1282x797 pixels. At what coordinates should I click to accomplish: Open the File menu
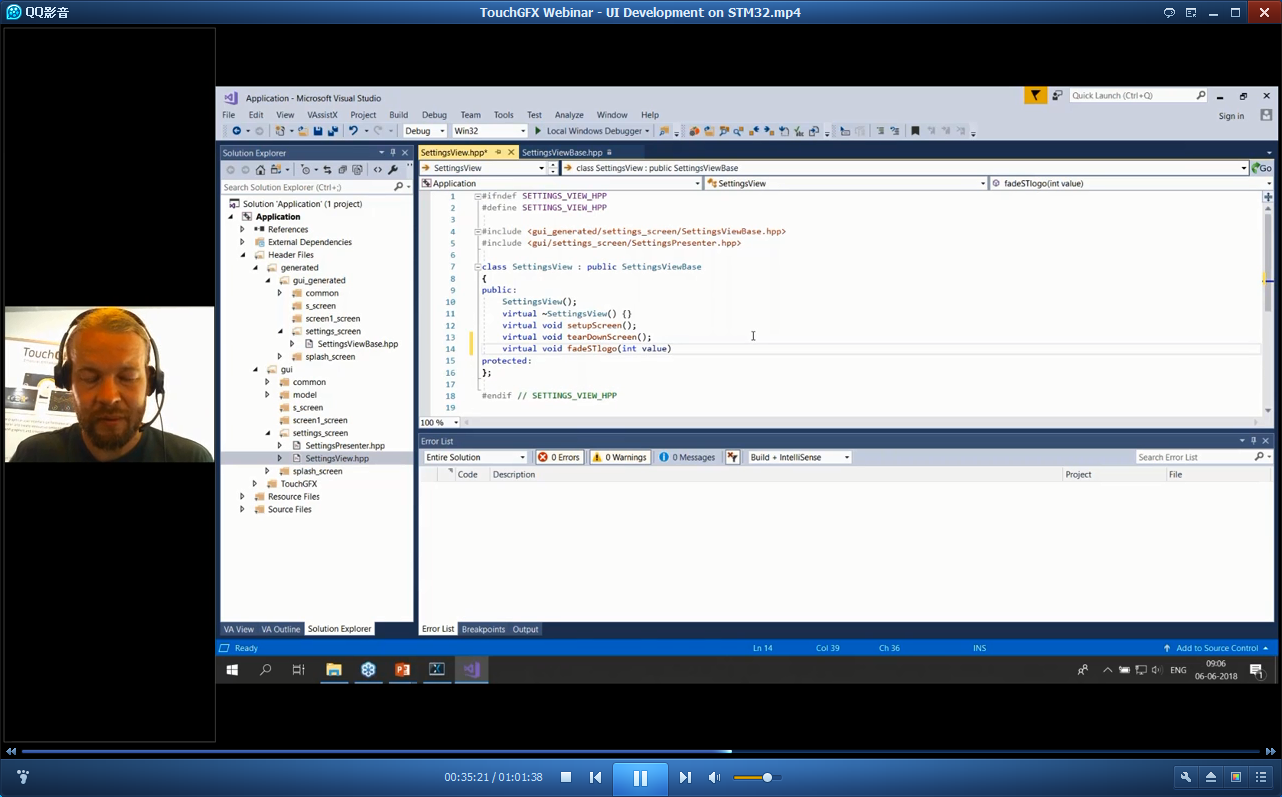[x=229, y=115]
